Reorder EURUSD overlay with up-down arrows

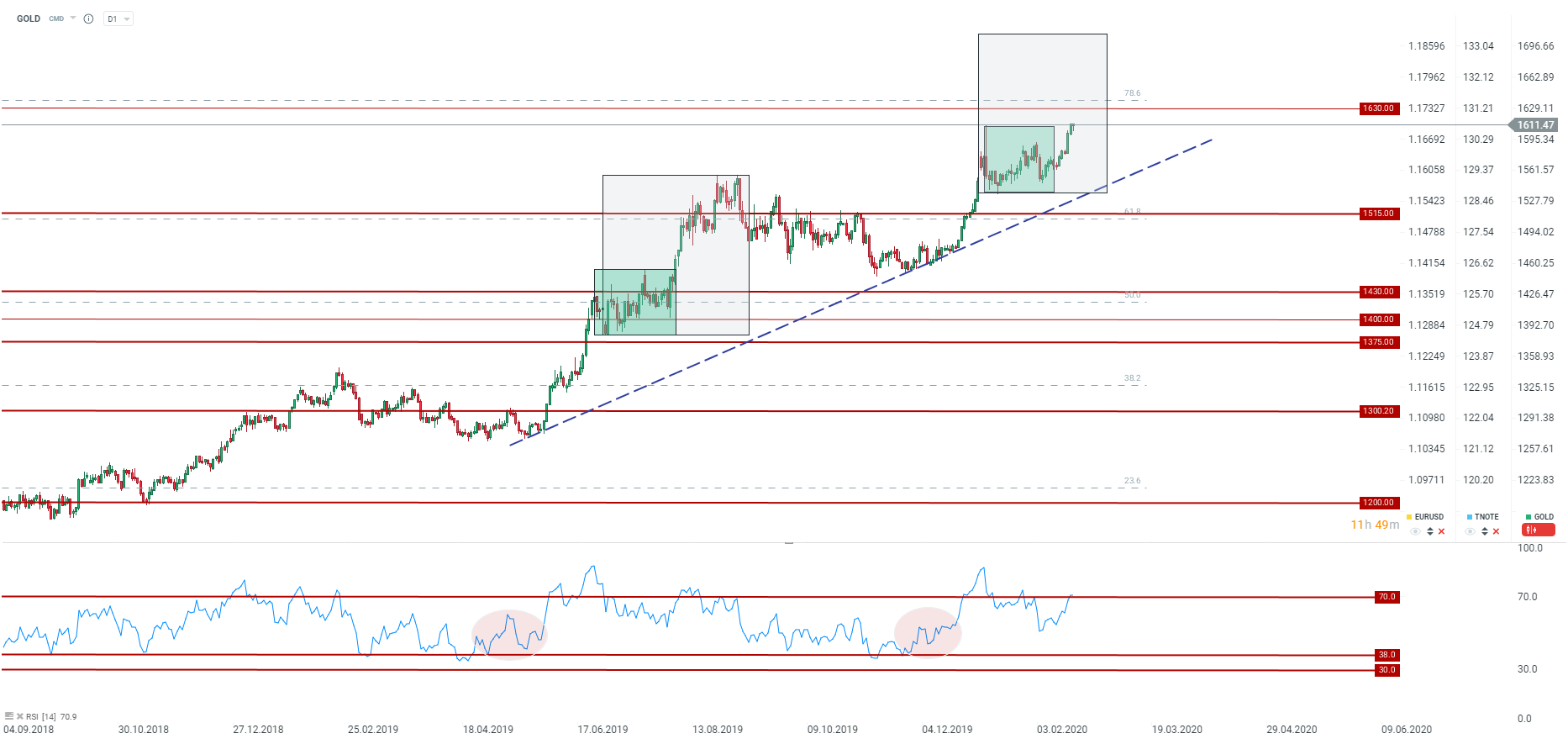[1430, 531]
